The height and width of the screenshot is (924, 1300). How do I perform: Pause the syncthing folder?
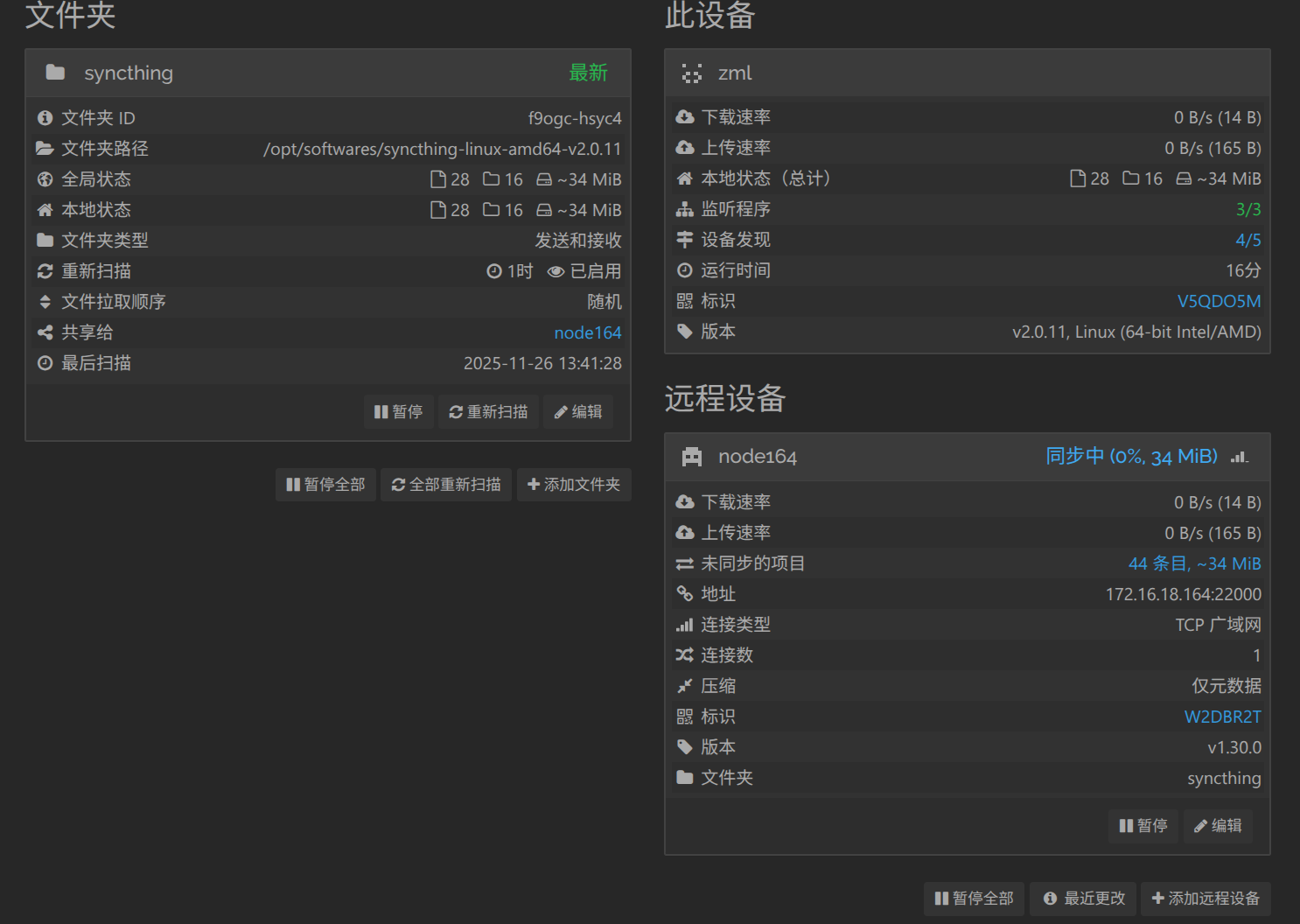pos(398,411)
